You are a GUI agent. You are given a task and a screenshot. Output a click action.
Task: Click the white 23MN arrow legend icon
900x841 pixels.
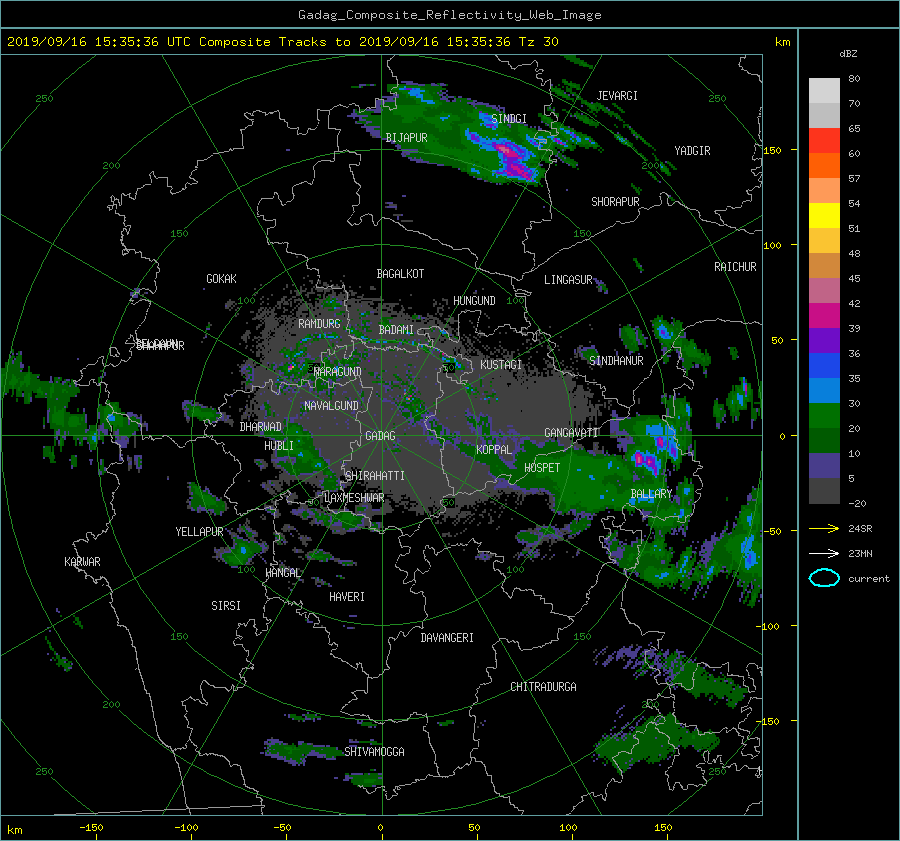pos(824,553)
